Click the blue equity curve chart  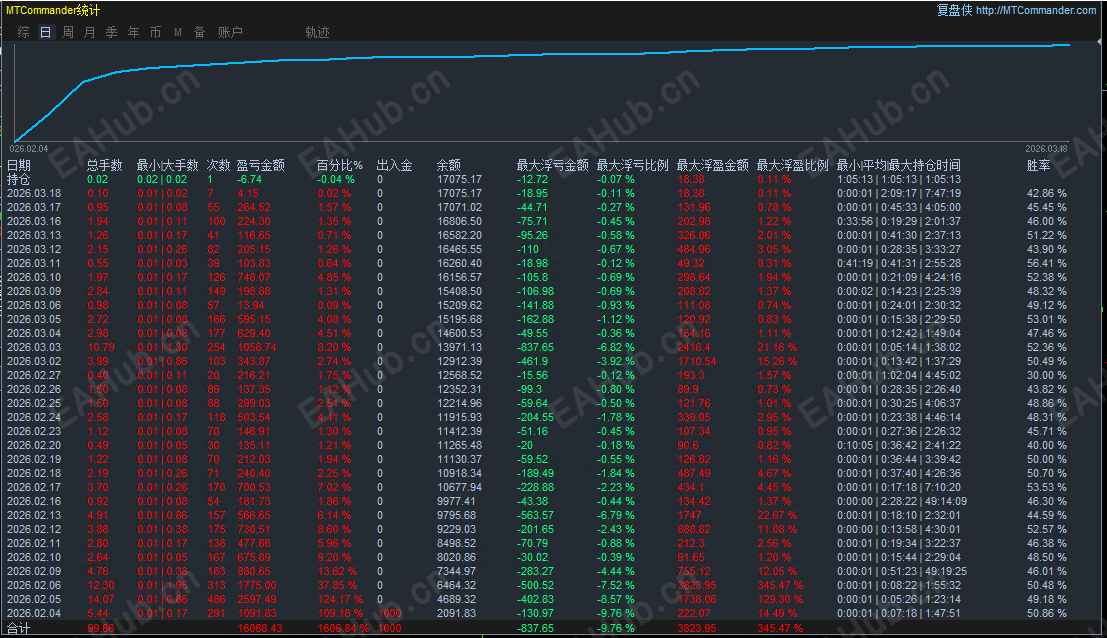(541, 92)
